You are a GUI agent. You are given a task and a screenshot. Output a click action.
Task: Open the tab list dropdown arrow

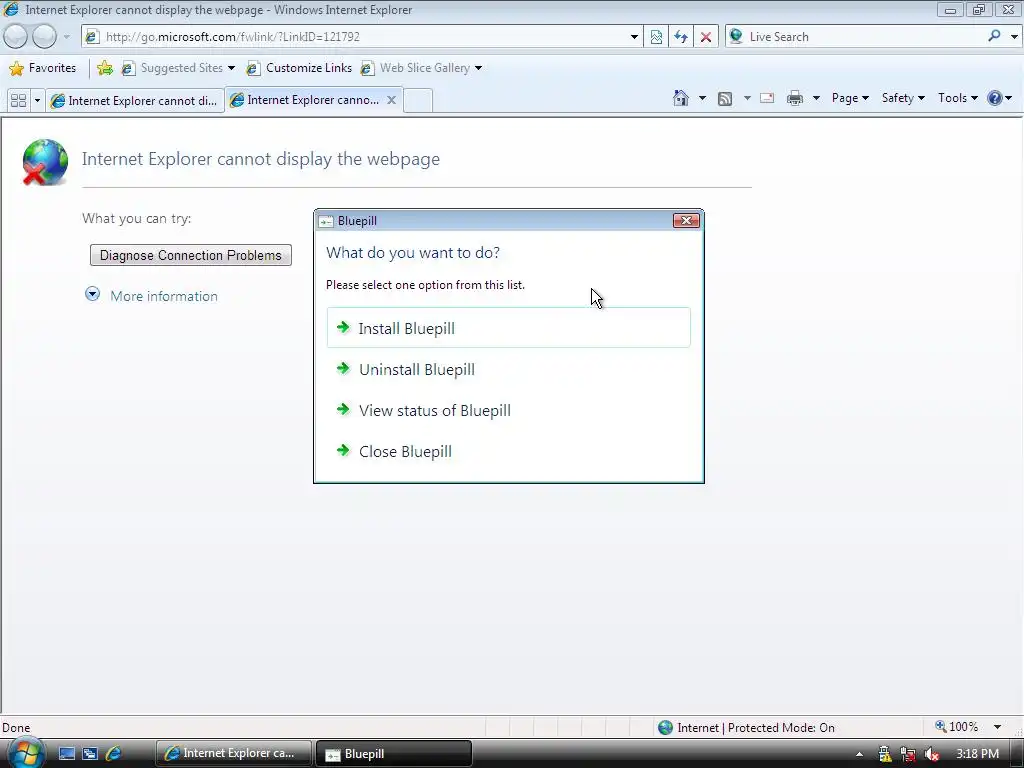pos(37,101)
